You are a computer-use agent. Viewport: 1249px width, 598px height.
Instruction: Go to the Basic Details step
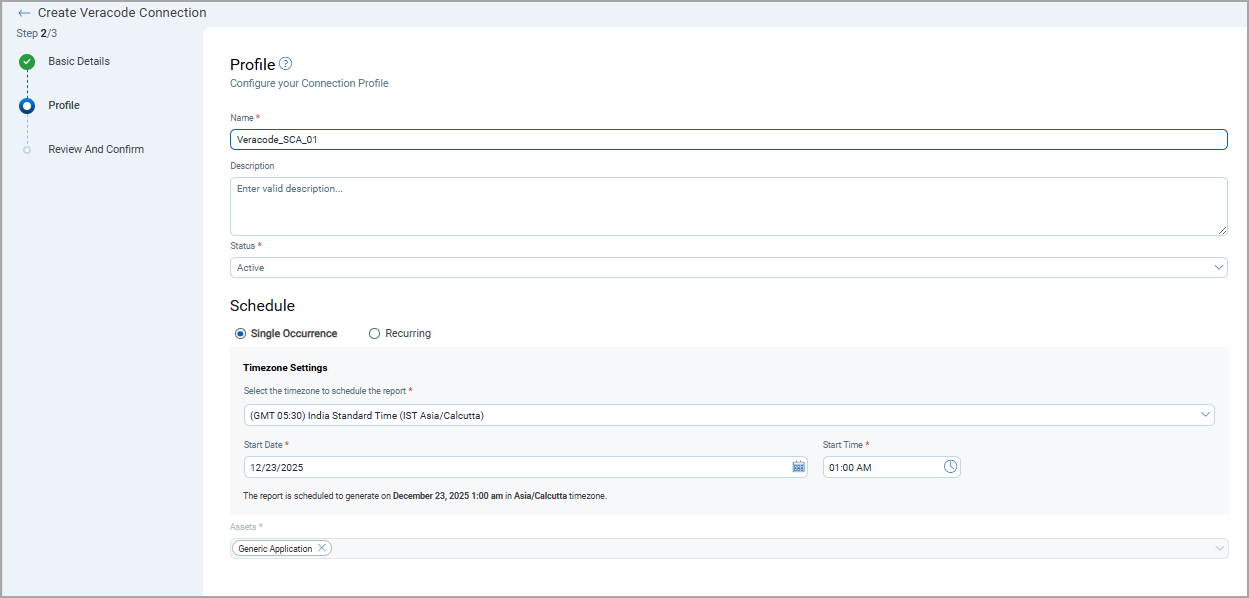coord(79,62)
